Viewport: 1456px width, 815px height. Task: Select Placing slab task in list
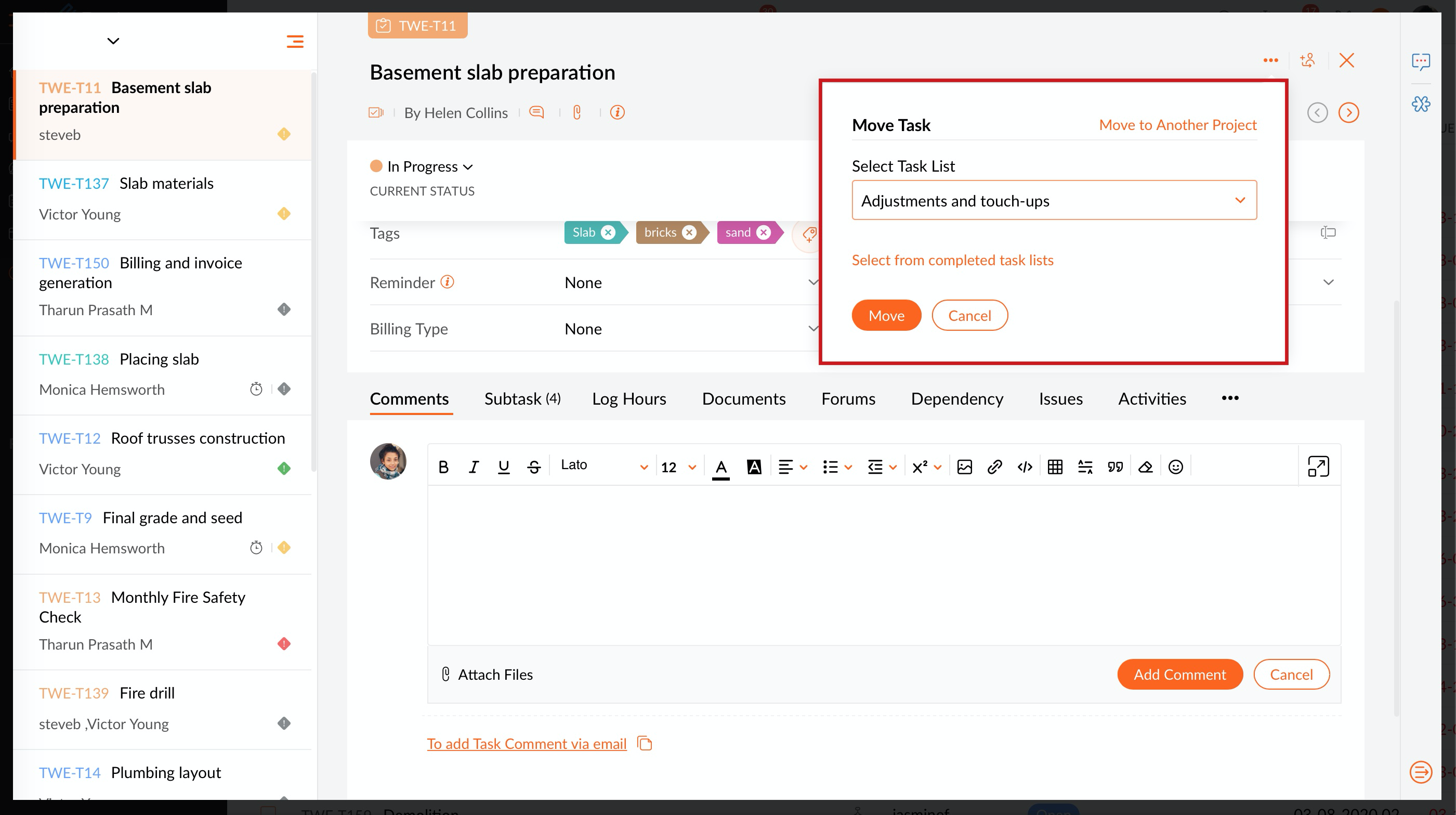point(159,360)
